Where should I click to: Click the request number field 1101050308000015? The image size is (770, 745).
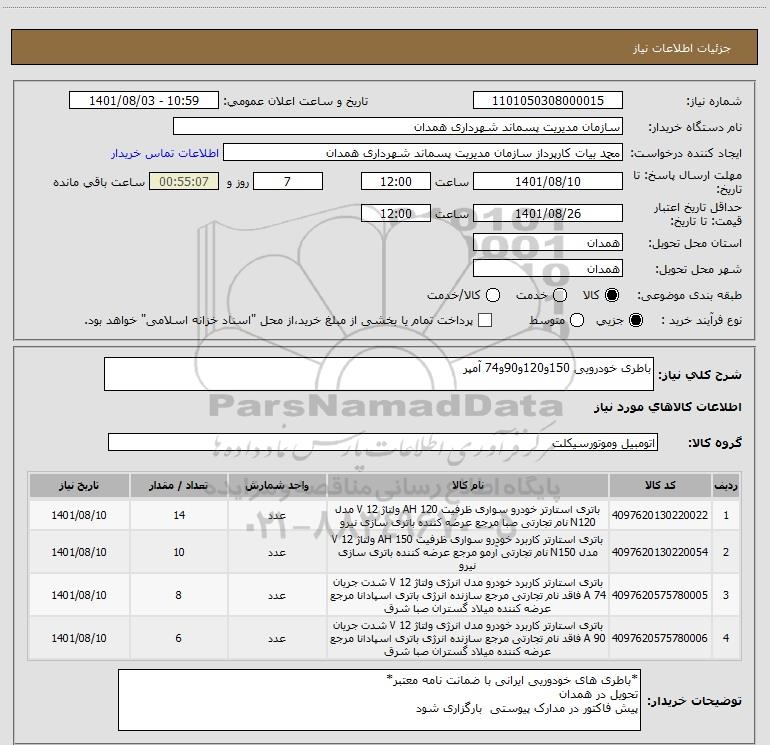click(548, 100)
